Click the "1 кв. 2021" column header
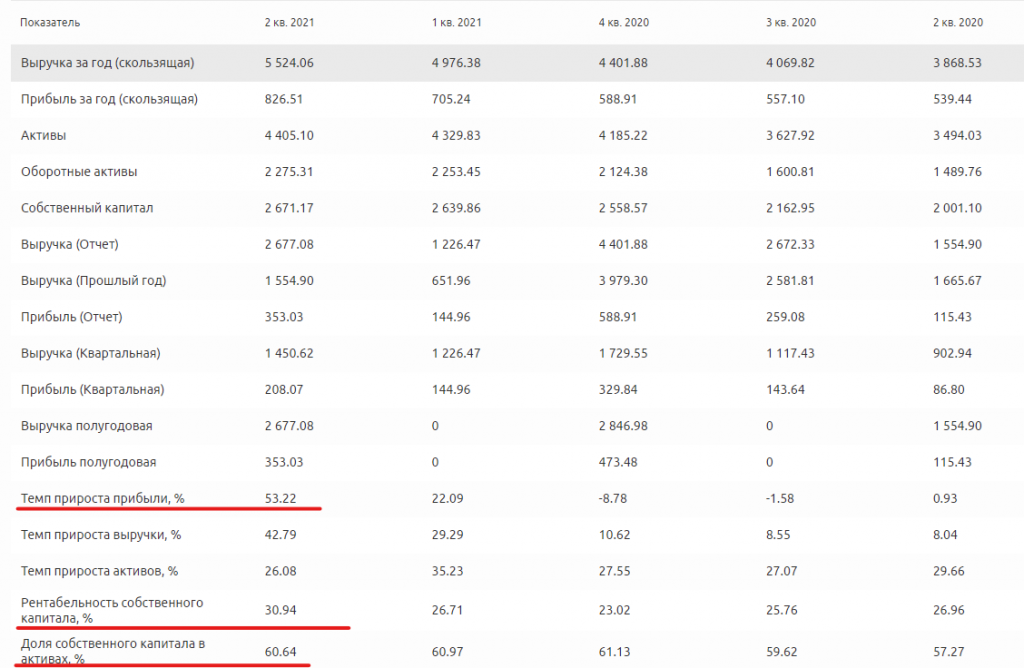This screenshot has height=668, width=1024. point(456,22)
